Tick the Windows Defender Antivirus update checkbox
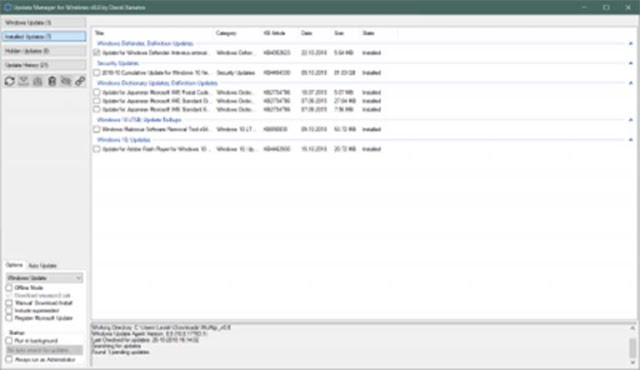Image resolution: width=640 pixels, height=370 pixels. click(96, 53)
